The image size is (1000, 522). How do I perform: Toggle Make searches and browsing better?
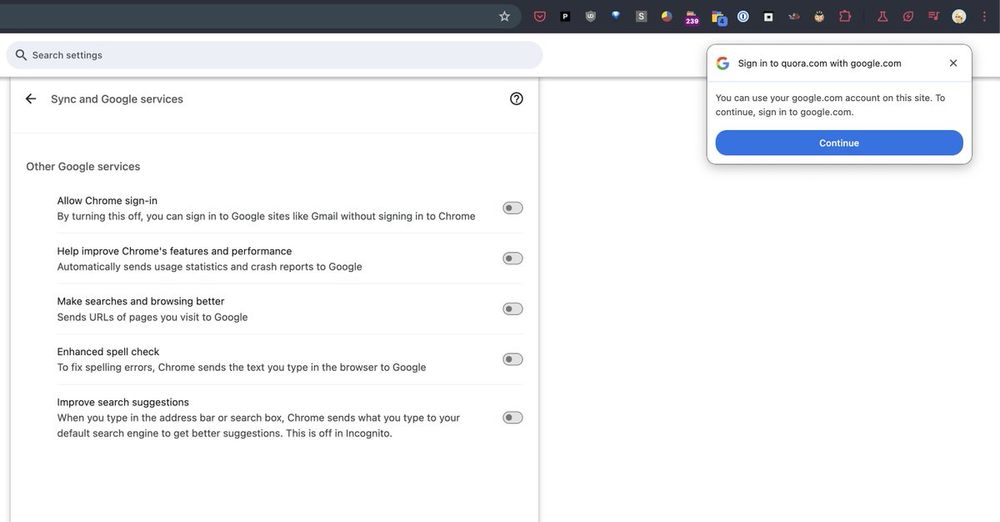tap(513, 309)
